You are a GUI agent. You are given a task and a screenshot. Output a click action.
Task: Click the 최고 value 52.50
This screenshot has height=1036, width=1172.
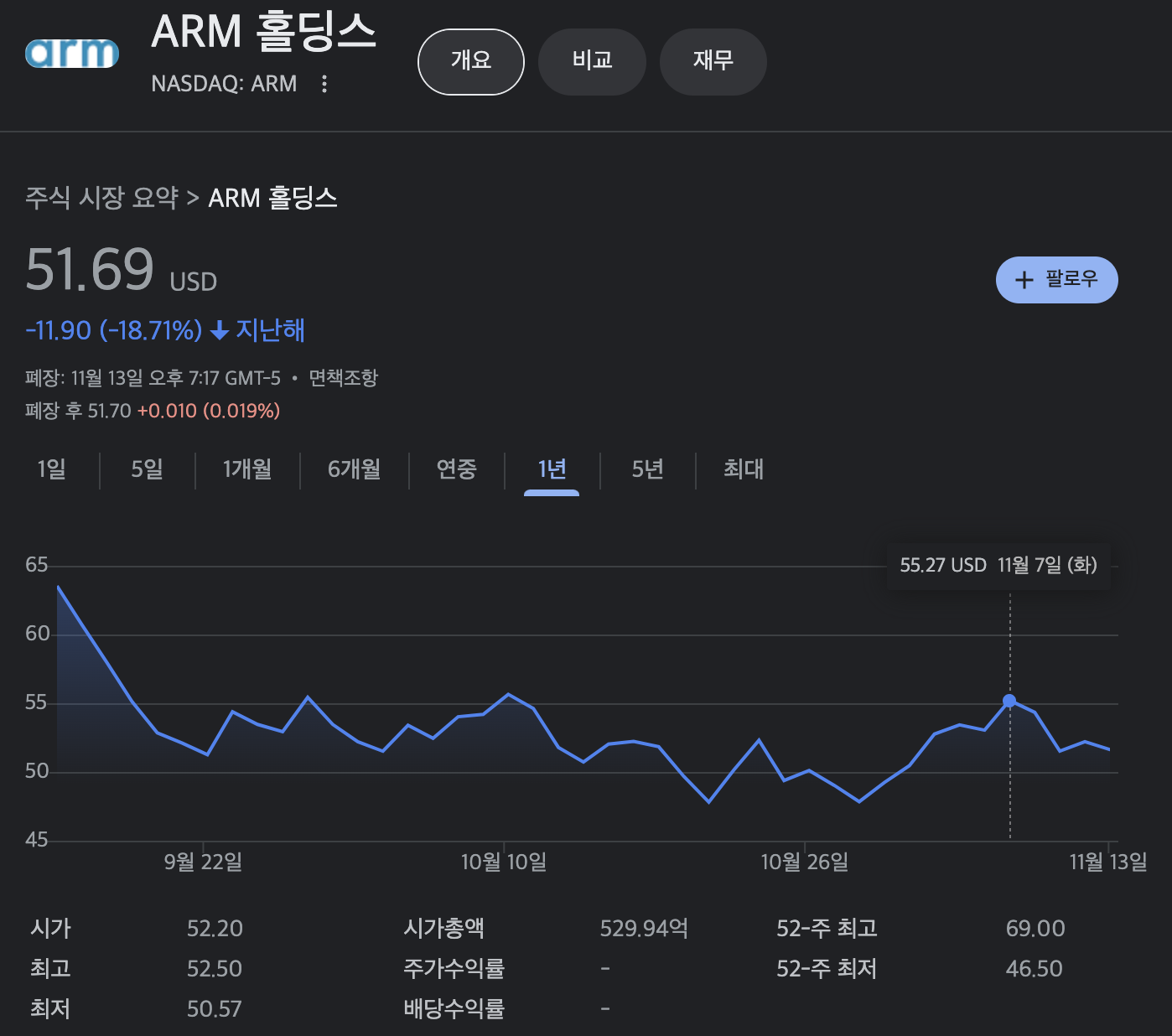pos(215,969)
